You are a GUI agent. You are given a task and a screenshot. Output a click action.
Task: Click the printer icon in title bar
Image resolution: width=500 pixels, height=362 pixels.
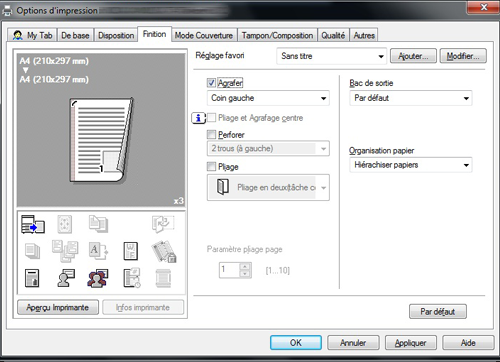(x=7, y=11)
